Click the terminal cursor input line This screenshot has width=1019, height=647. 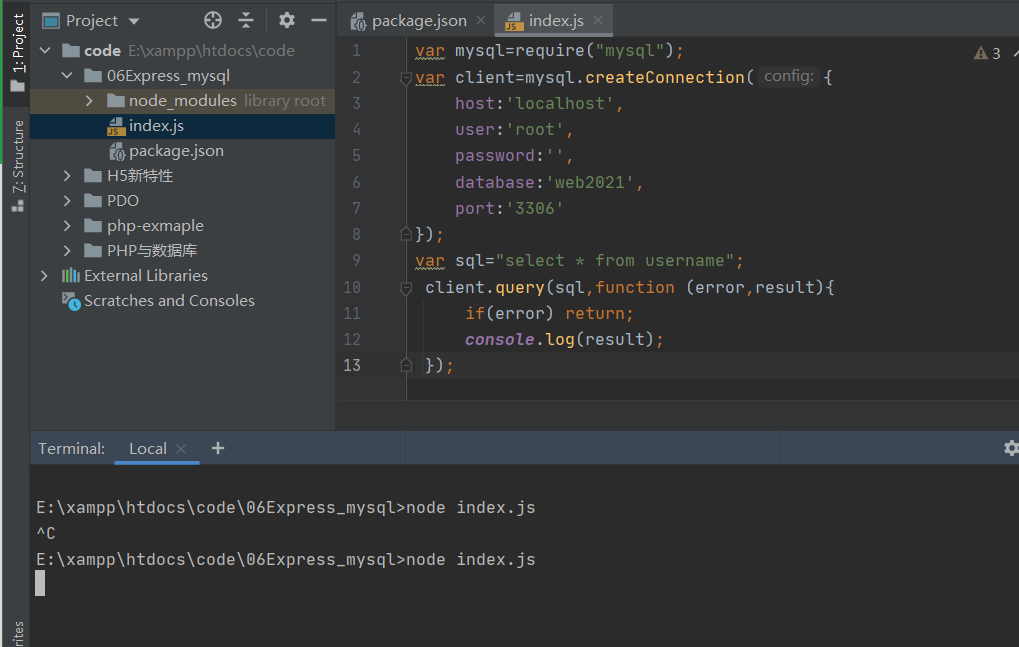40,583
